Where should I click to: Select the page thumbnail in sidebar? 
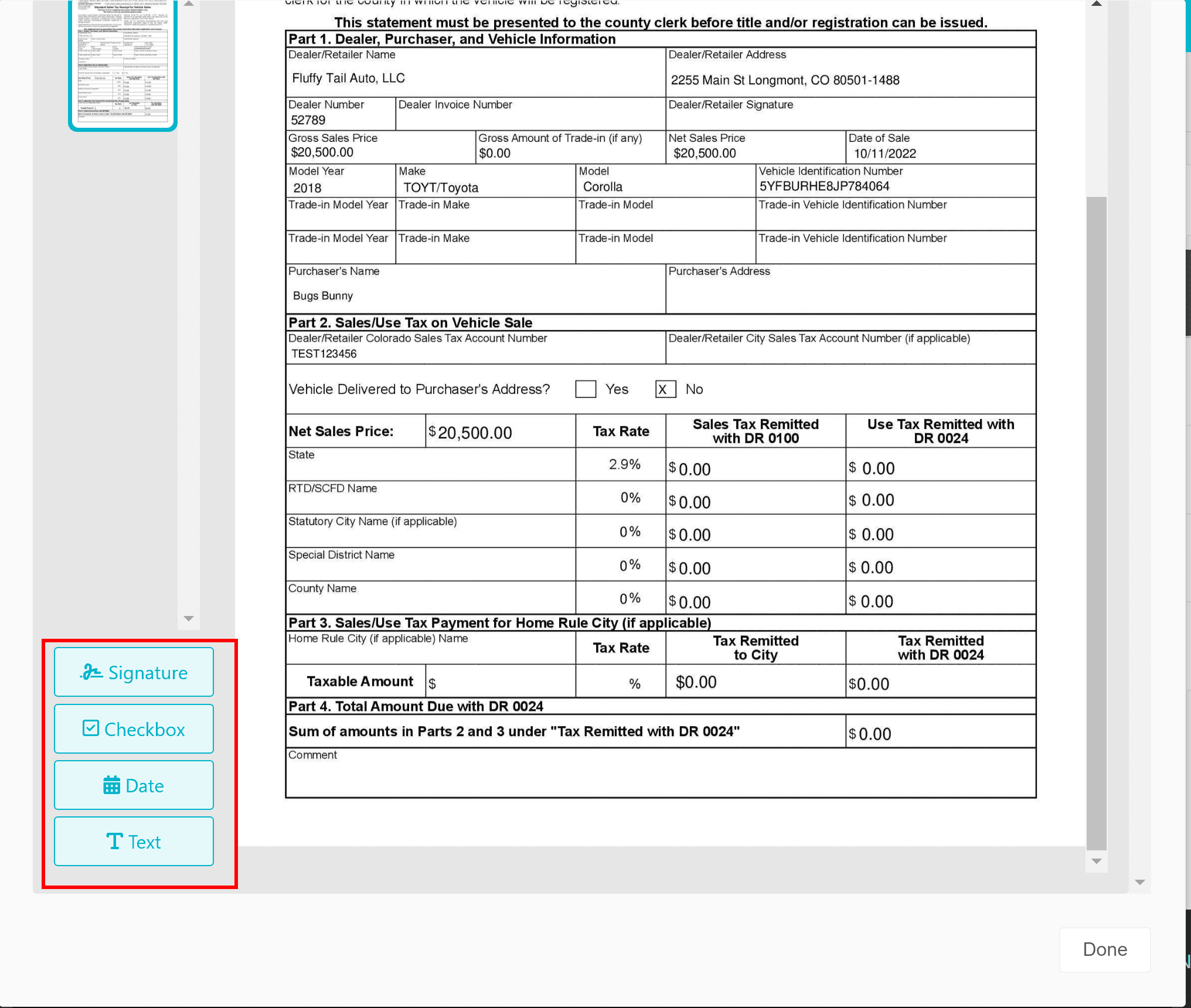(x=122, y=64)
